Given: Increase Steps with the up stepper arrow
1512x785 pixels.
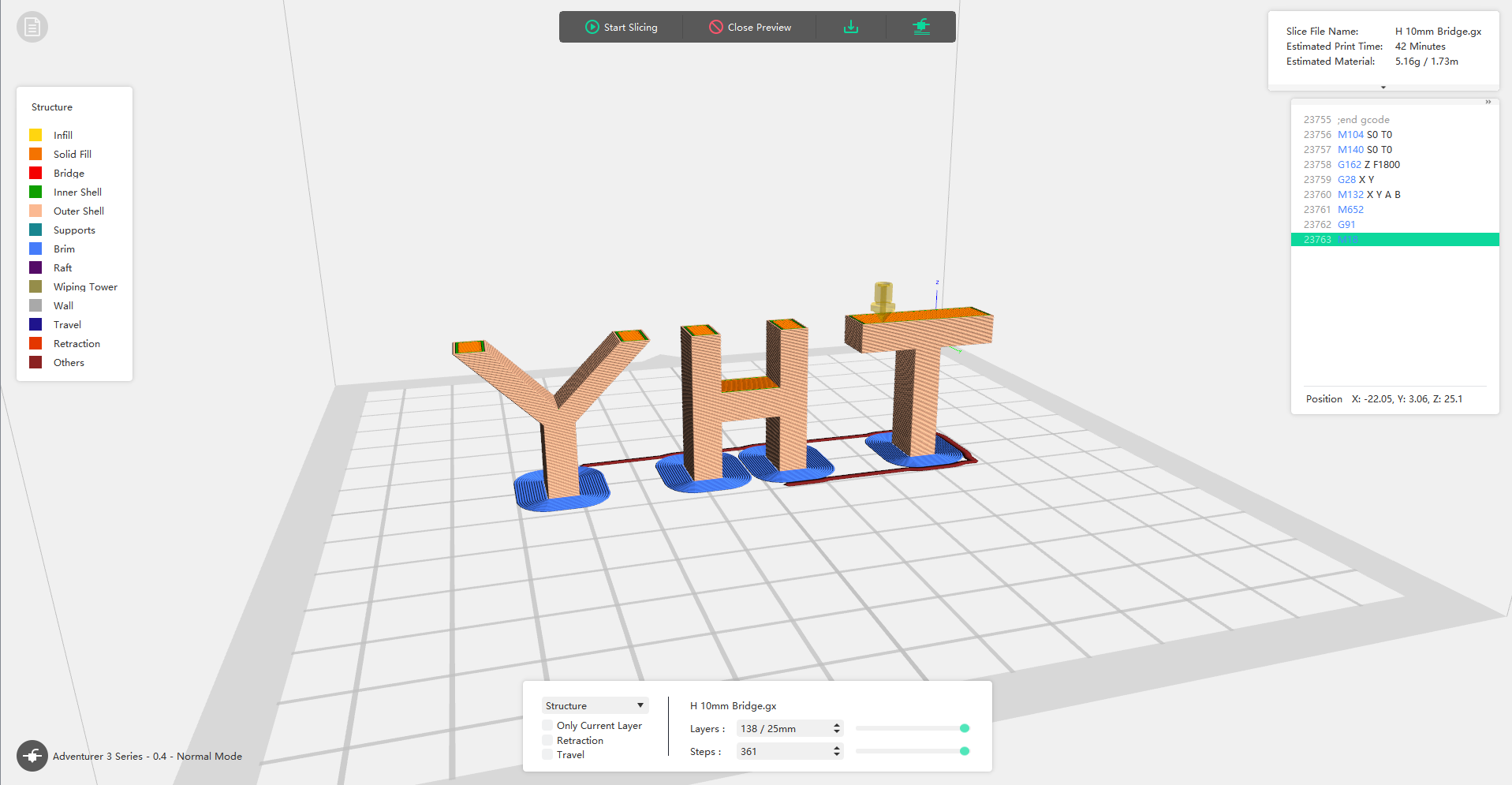Looking at the screenshot, I should [837, 747].
